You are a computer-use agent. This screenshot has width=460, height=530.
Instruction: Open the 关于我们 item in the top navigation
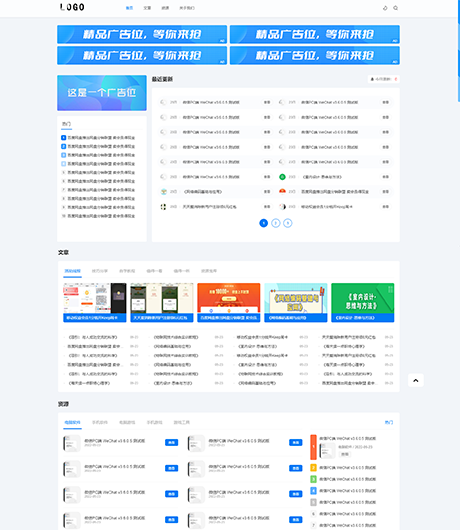187,8
